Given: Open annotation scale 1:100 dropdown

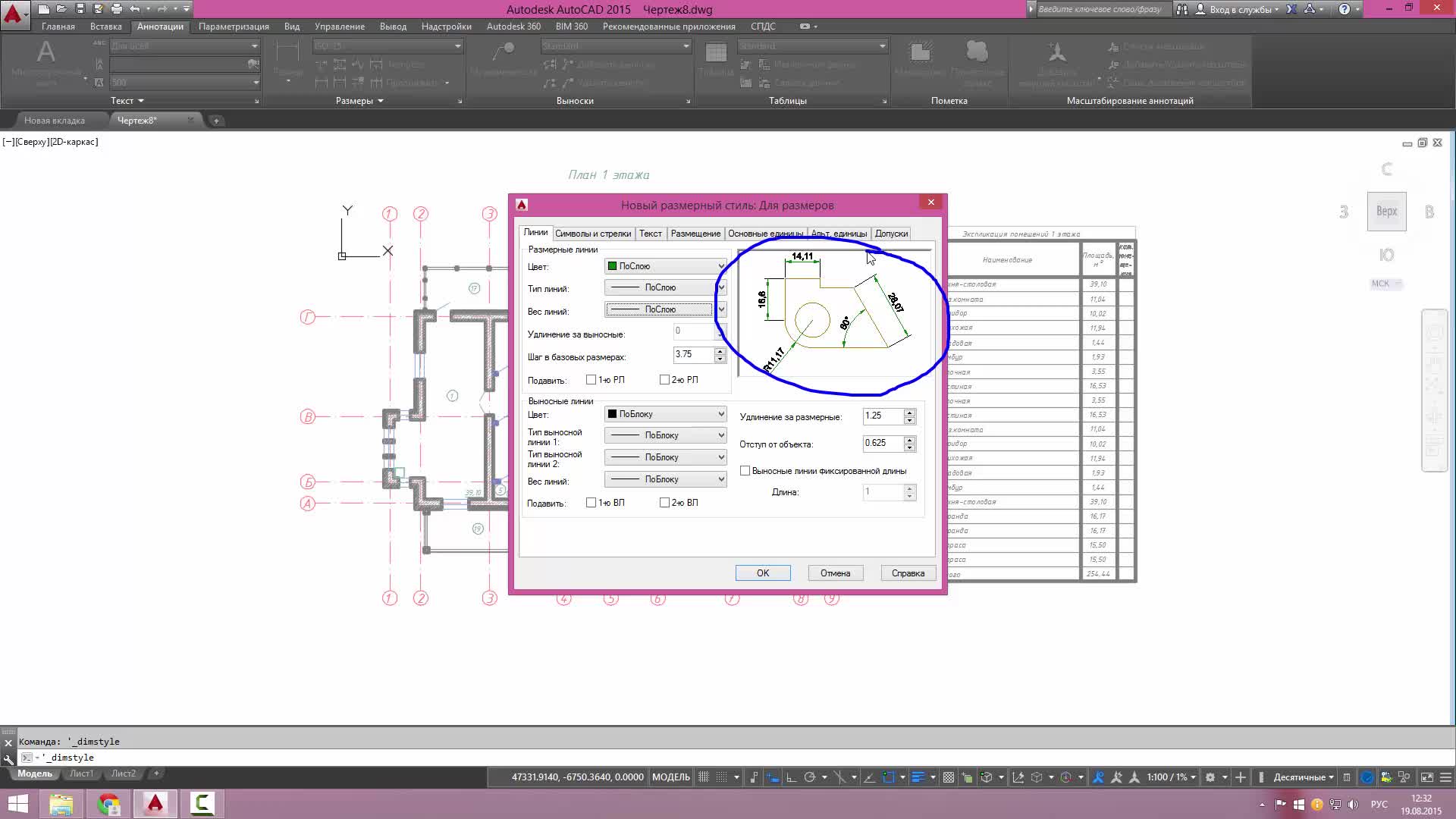Looking at the screenshot, I should pos(1171,777).
